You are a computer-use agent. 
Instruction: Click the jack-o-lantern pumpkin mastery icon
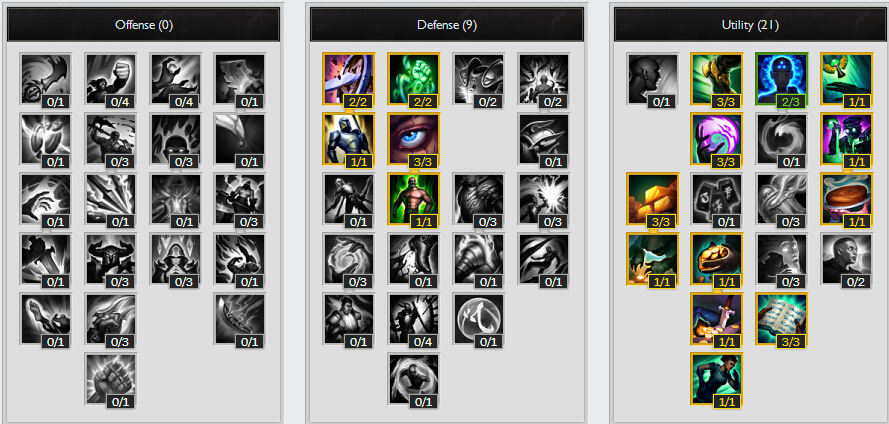pyautogui.click(x=717, y=259)
